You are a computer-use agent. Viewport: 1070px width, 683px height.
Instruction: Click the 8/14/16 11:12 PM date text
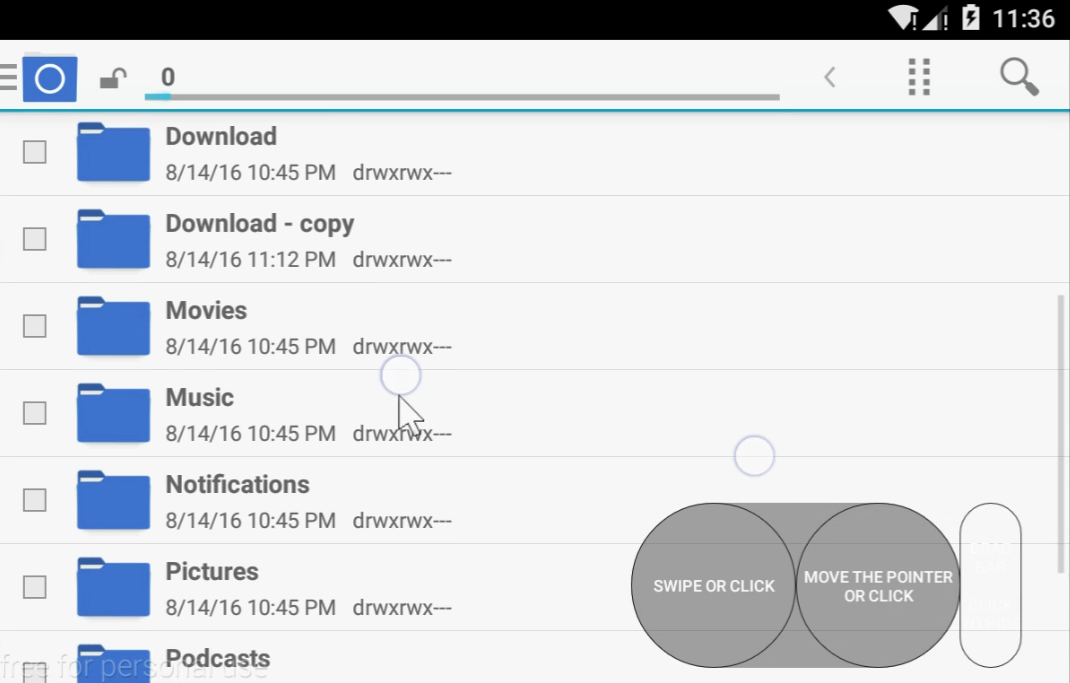(250, 259)
